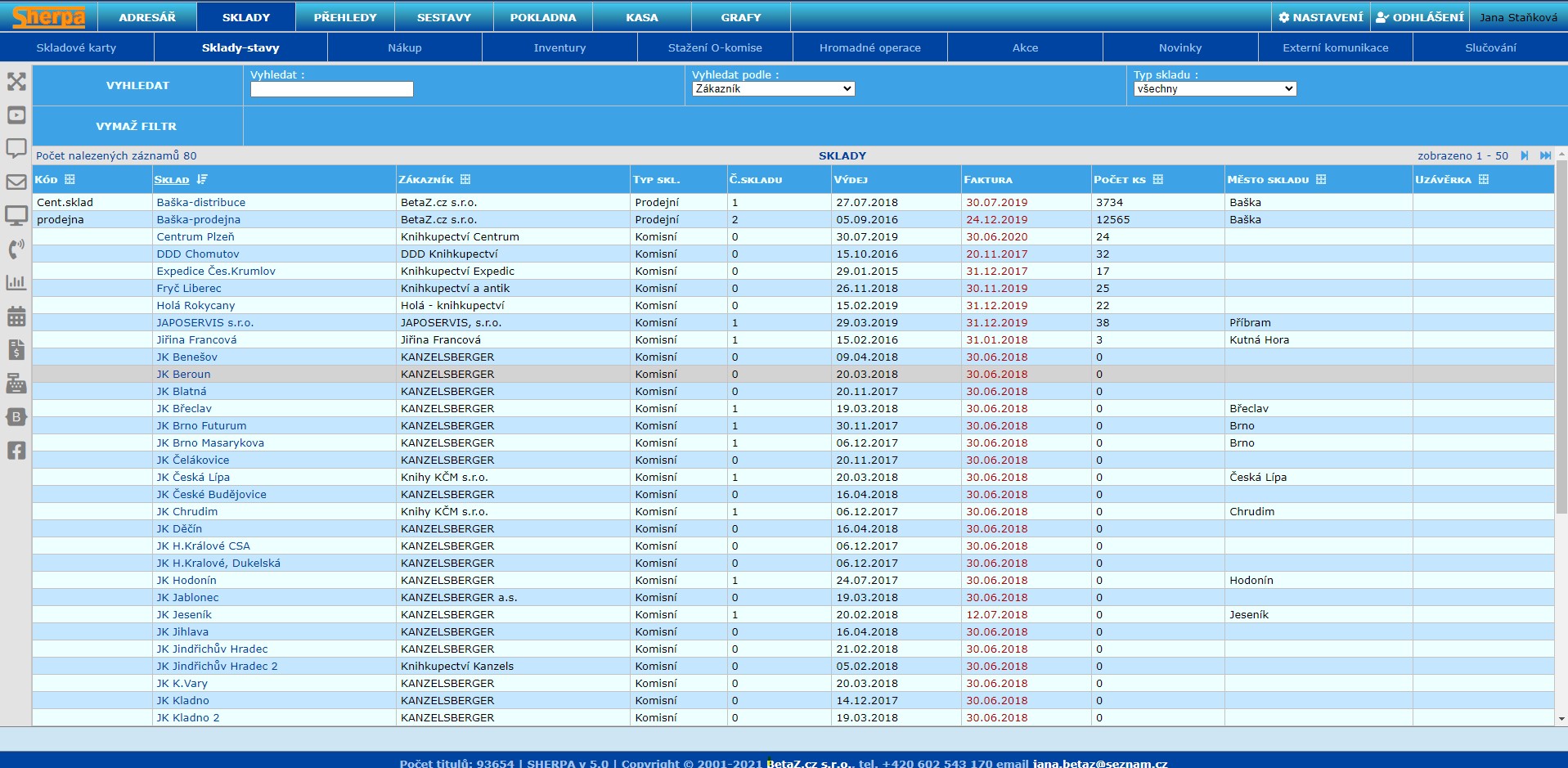The width and height of the screenshot is (1568, 768).
Task: Expand the Typ skladu dropdown
Action: (1215, 89)
